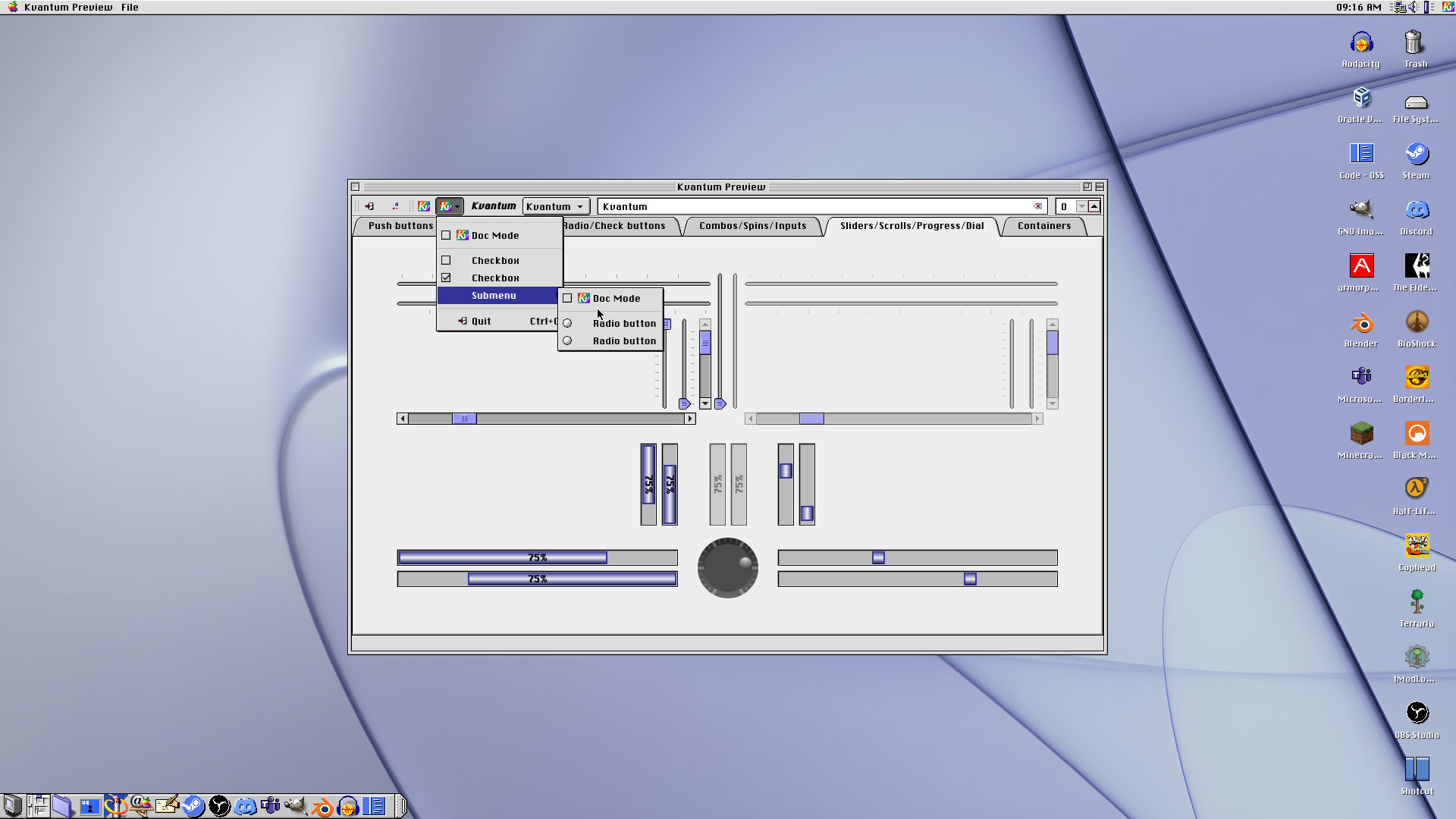Open the armorpaint desktop icon

point(1361,274)
